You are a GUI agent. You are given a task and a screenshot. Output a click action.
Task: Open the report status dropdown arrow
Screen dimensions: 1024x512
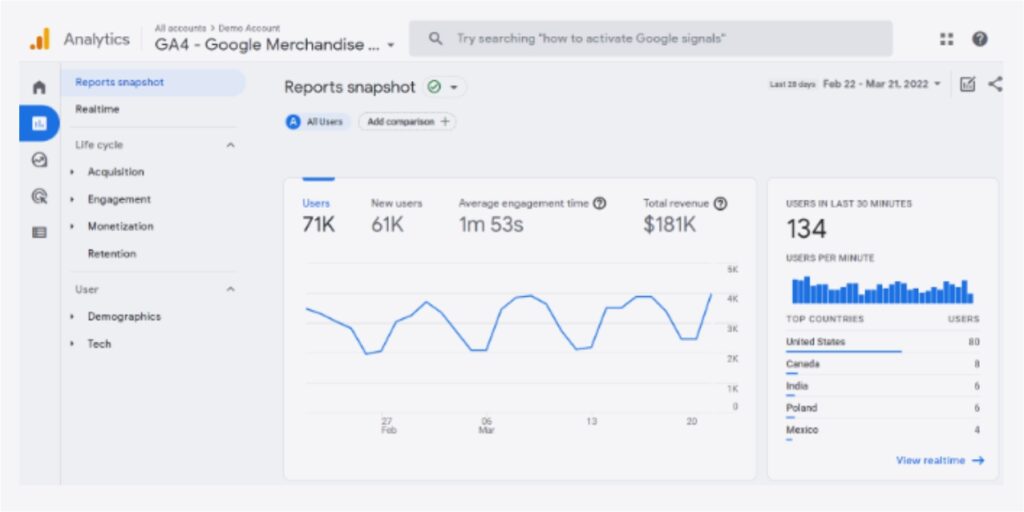point(454,88)
